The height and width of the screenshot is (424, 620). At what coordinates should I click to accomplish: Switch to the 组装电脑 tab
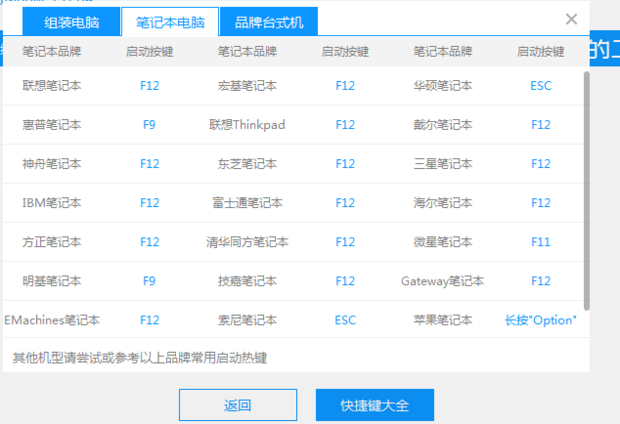coord(71,22)
